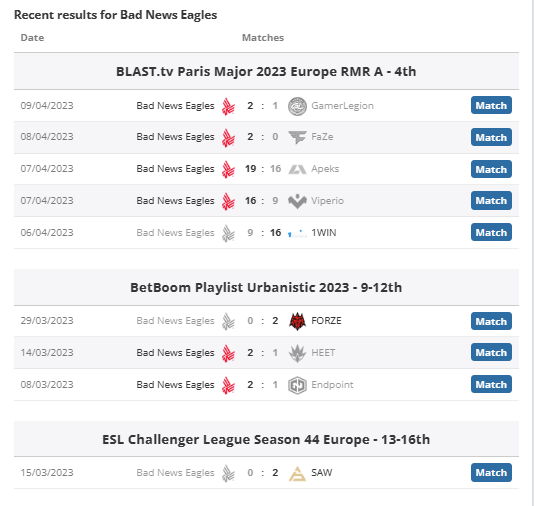Open Match button for the 1WIN game
The image size is (534, 506).
point(491,232)
